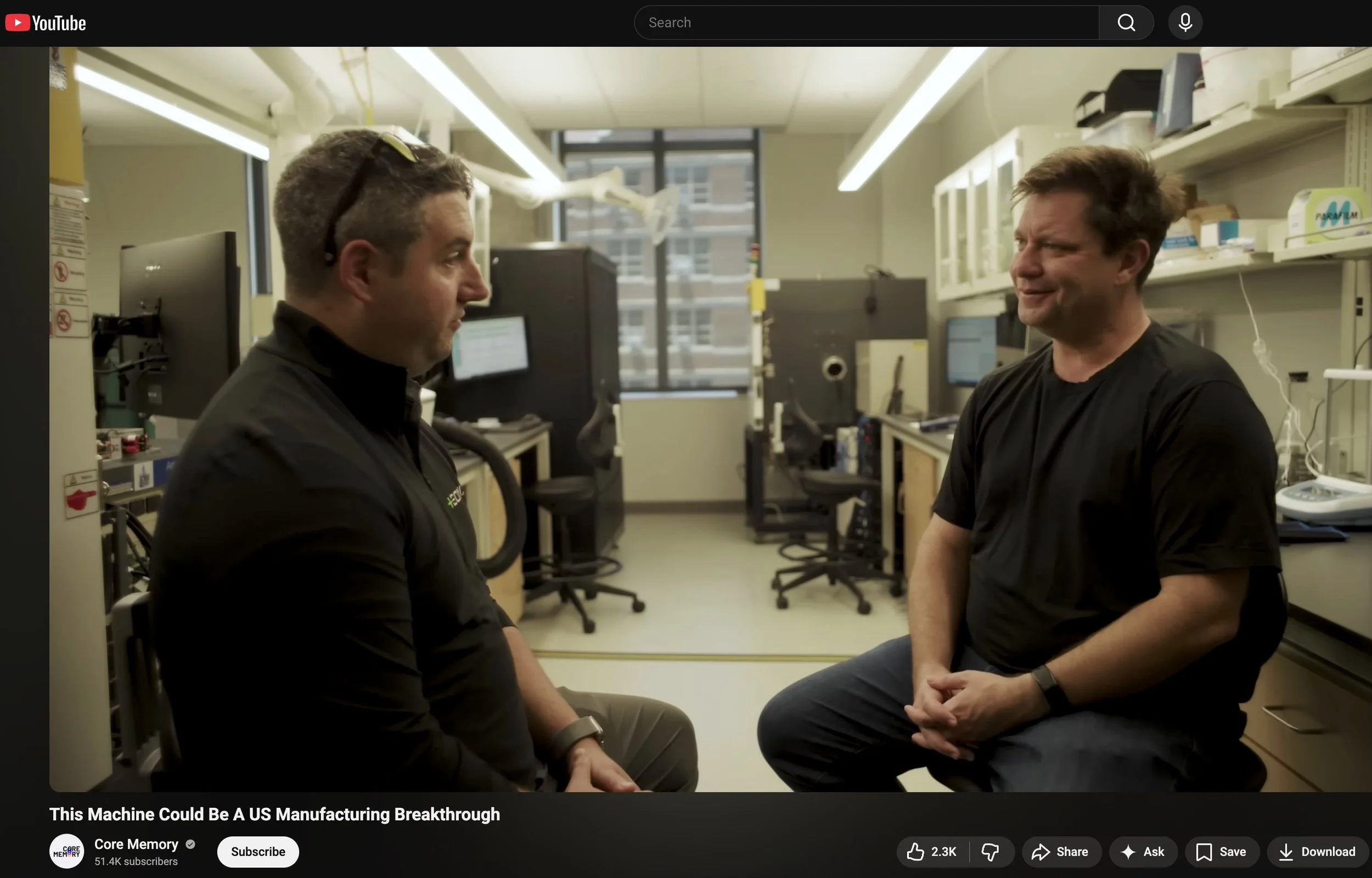Click the bookmark icon on Save
Viewport: 1372px width, 878px height.
1204,852
